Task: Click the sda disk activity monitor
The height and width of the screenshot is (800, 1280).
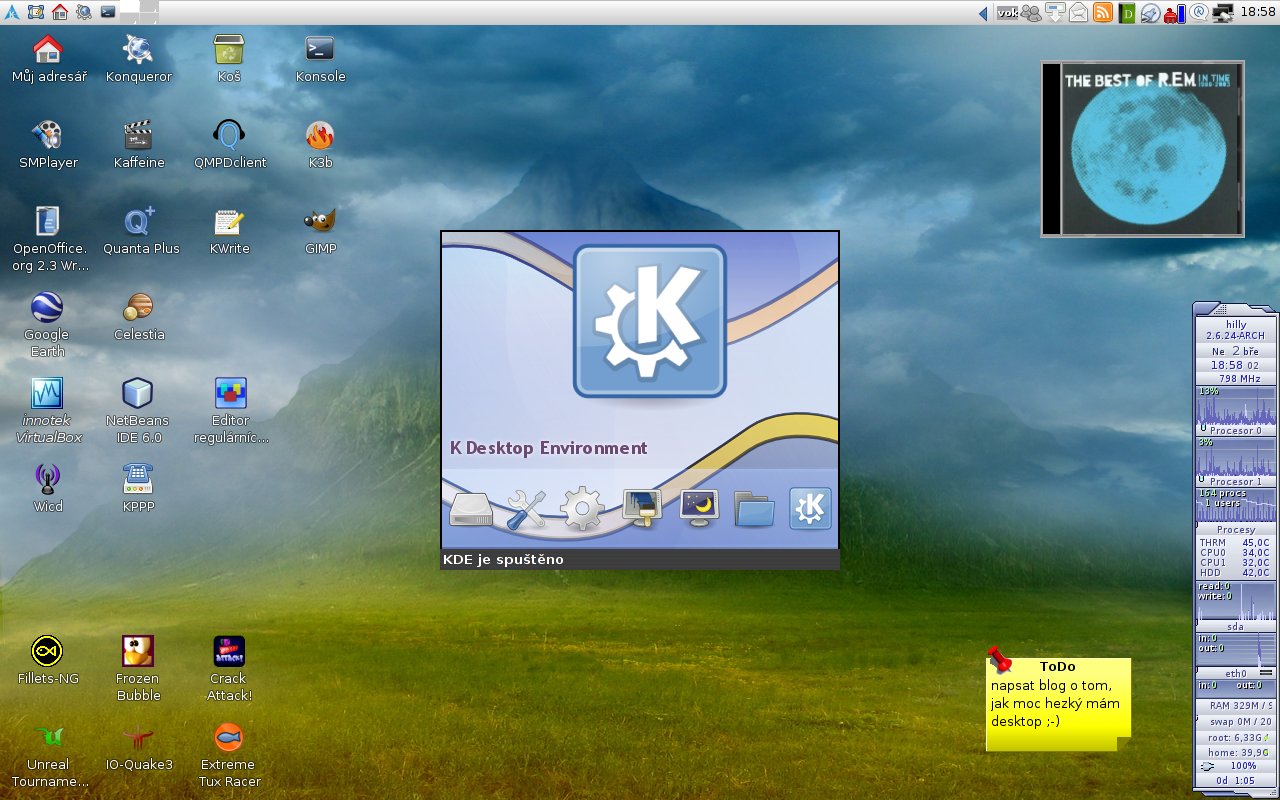Action: pyautogui.click(x=1237, y=607)
